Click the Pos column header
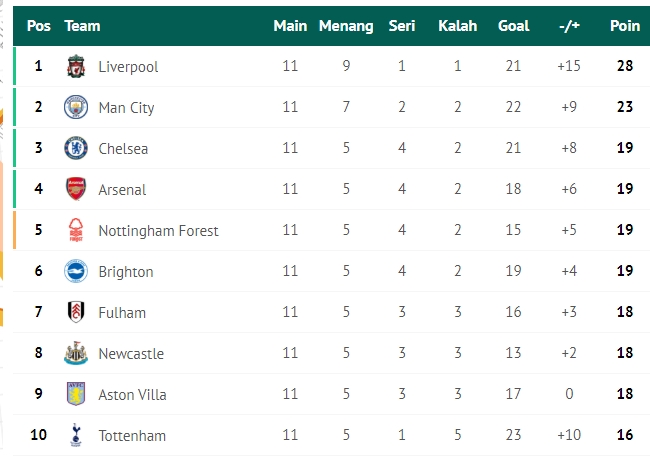 click(39, 26)
